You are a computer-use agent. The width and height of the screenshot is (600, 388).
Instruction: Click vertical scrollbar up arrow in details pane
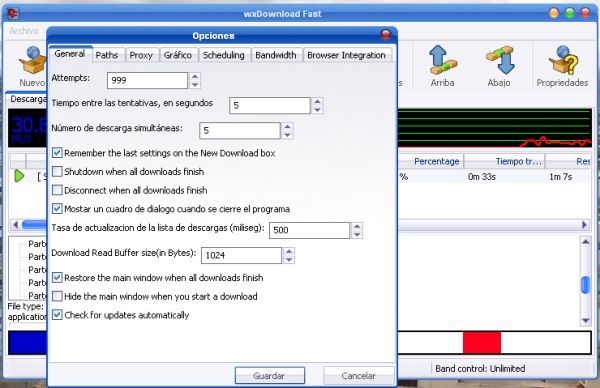tap(585, 241)
